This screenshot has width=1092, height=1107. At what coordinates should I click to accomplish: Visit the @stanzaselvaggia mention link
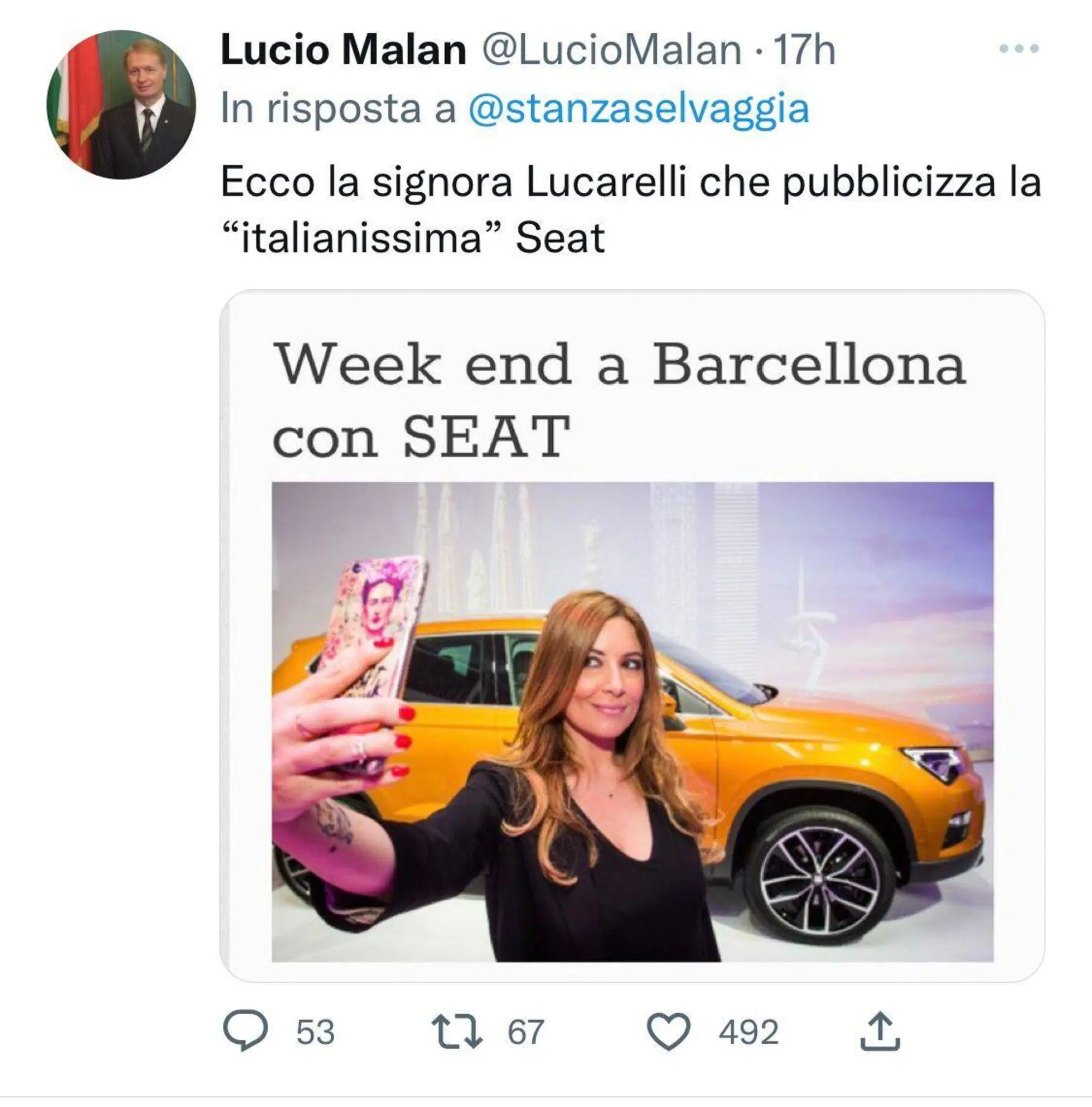pyautogui.click(x=639, y=108)
